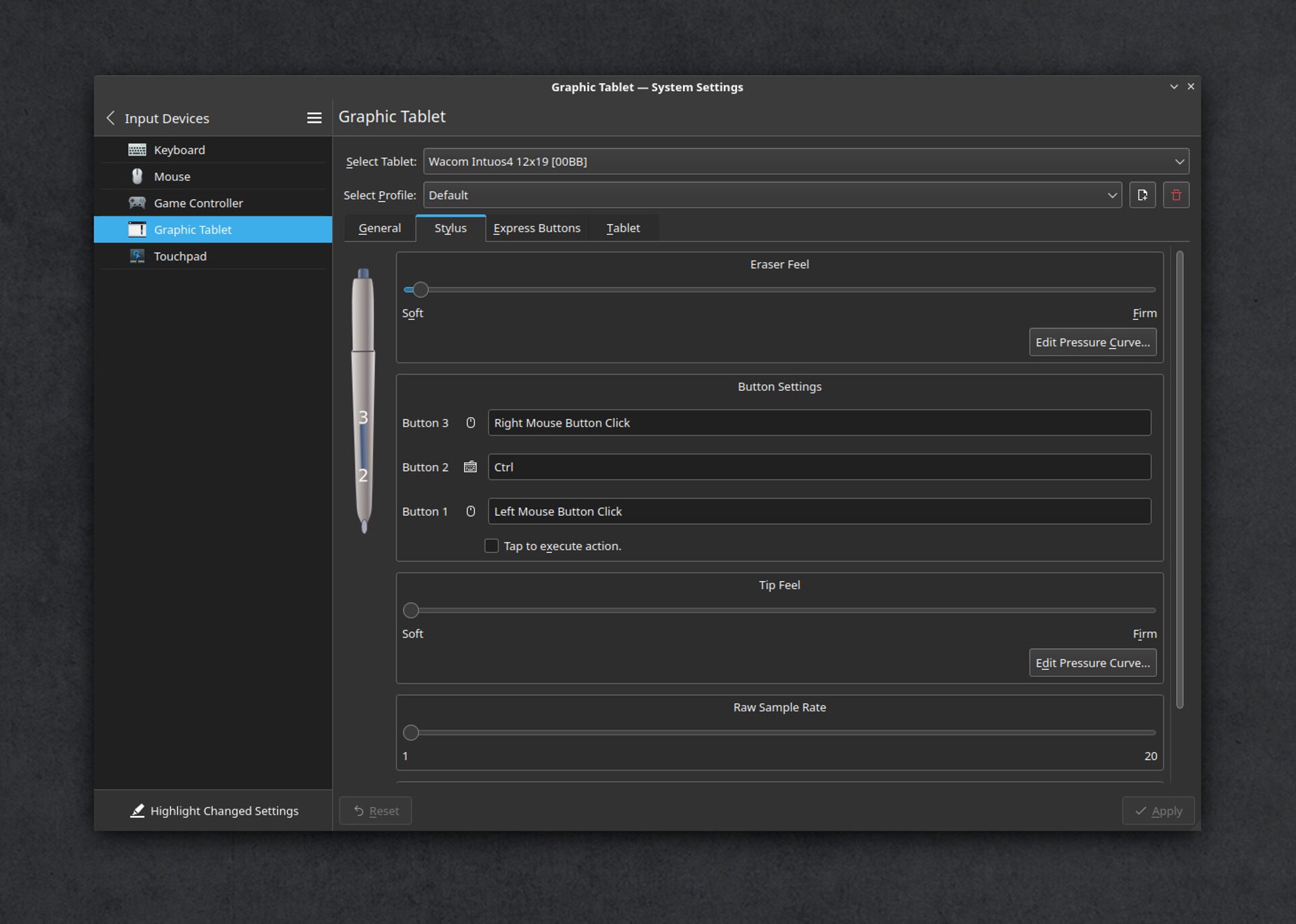
Task: Click the Eraser Feel slider handle
Action: 421,290
